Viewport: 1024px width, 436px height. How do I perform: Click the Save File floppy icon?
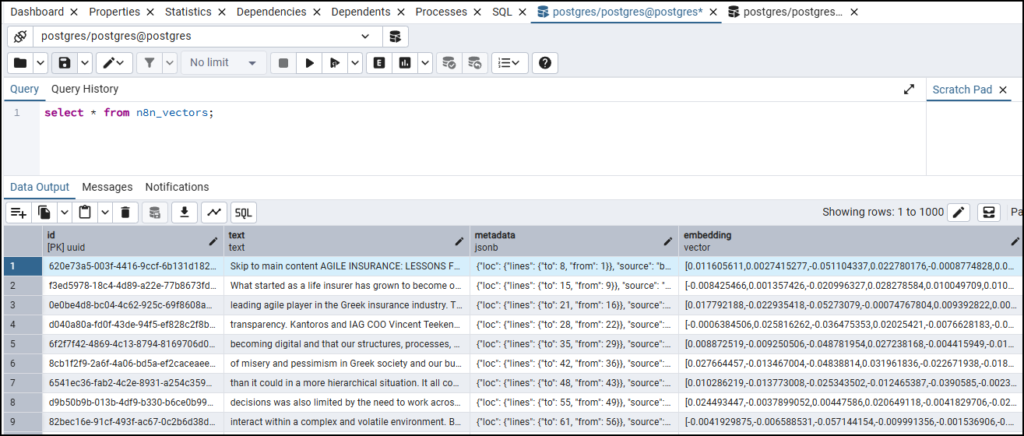64,63
